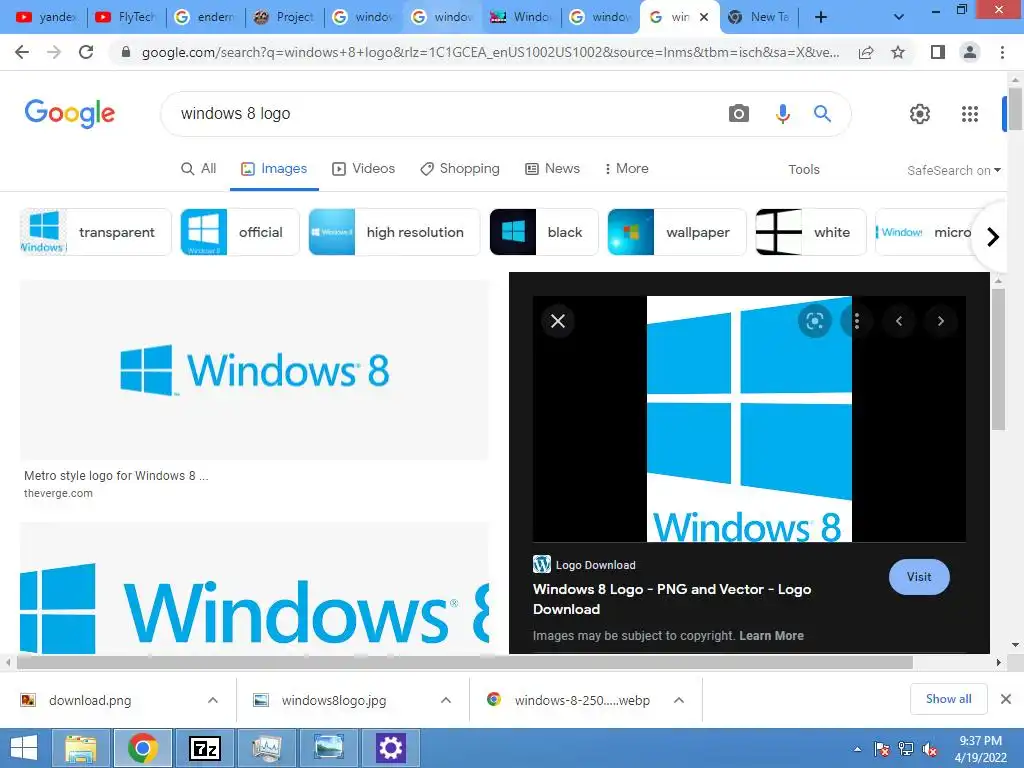Switch to the All results tab

[199, 168]
